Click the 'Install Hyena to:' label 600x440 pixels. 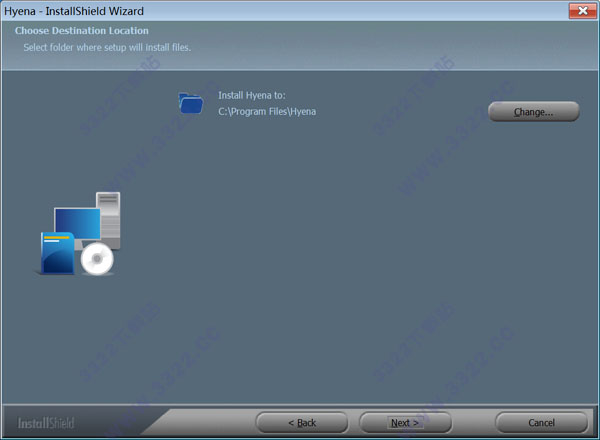pyautogui.click(x=252, y=95)
